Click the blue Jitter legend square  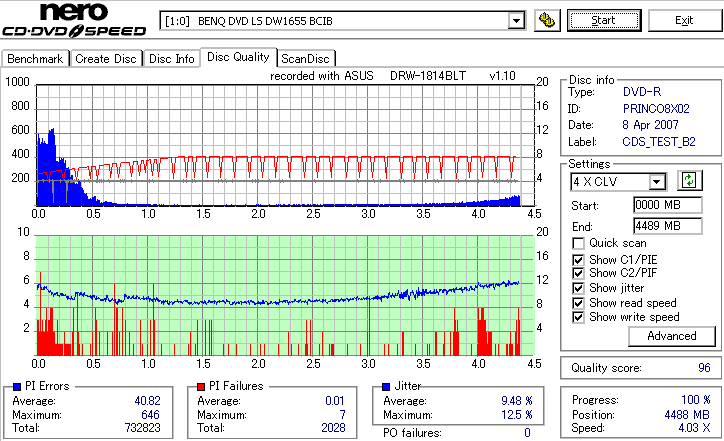click(386, 387)
